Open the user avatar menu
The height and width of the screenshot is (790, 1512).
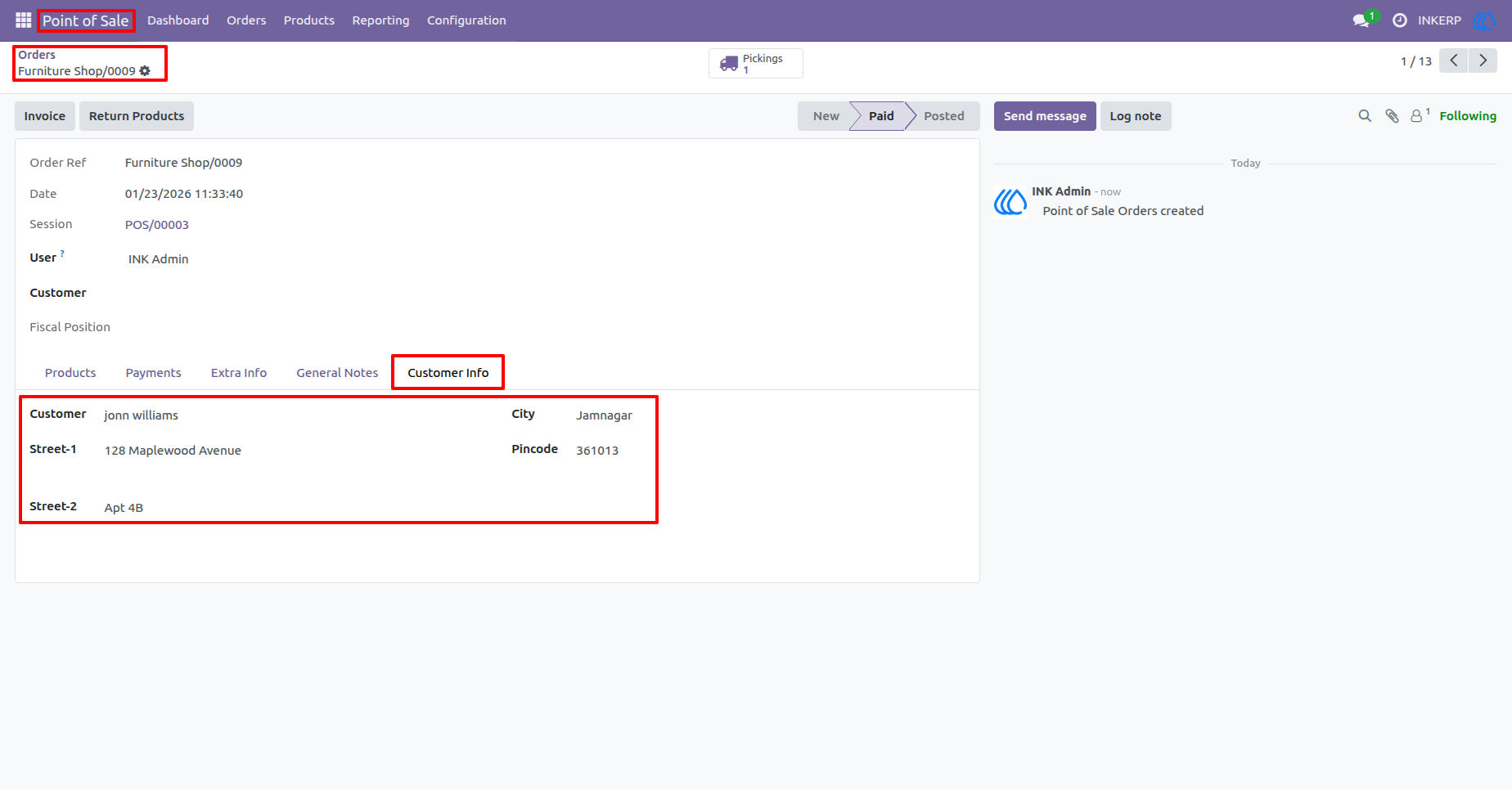coord(1483,20)
